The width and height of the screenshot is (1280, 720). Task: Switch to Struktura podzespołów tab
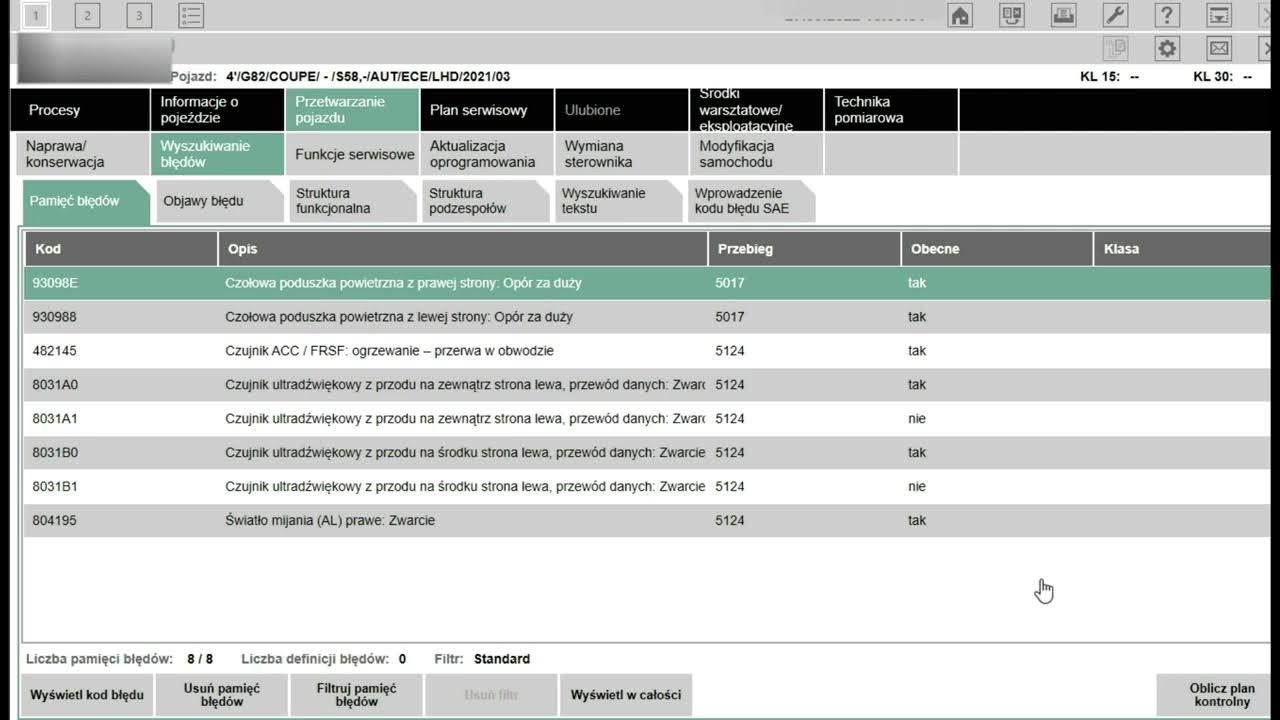click(x=485, y=201)
